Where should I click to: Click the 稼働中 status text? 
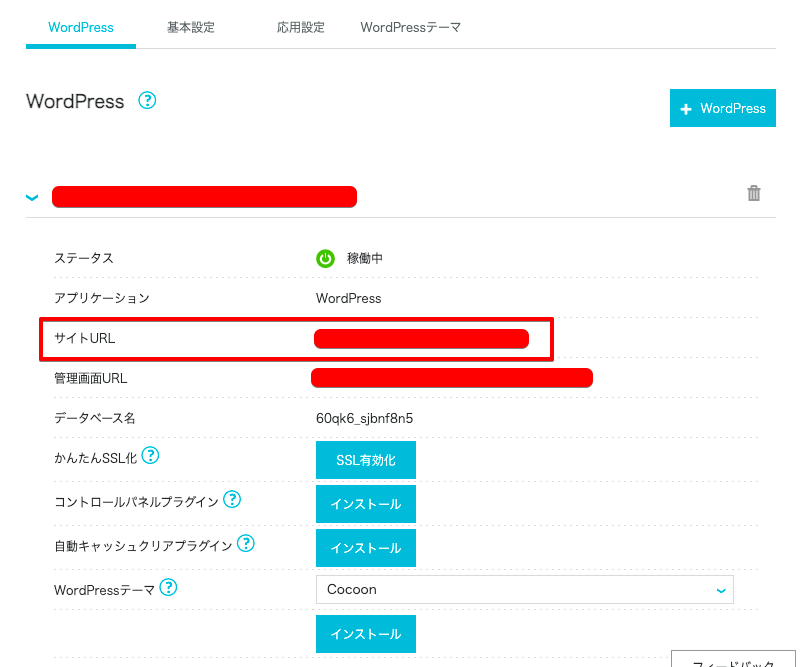365,258
